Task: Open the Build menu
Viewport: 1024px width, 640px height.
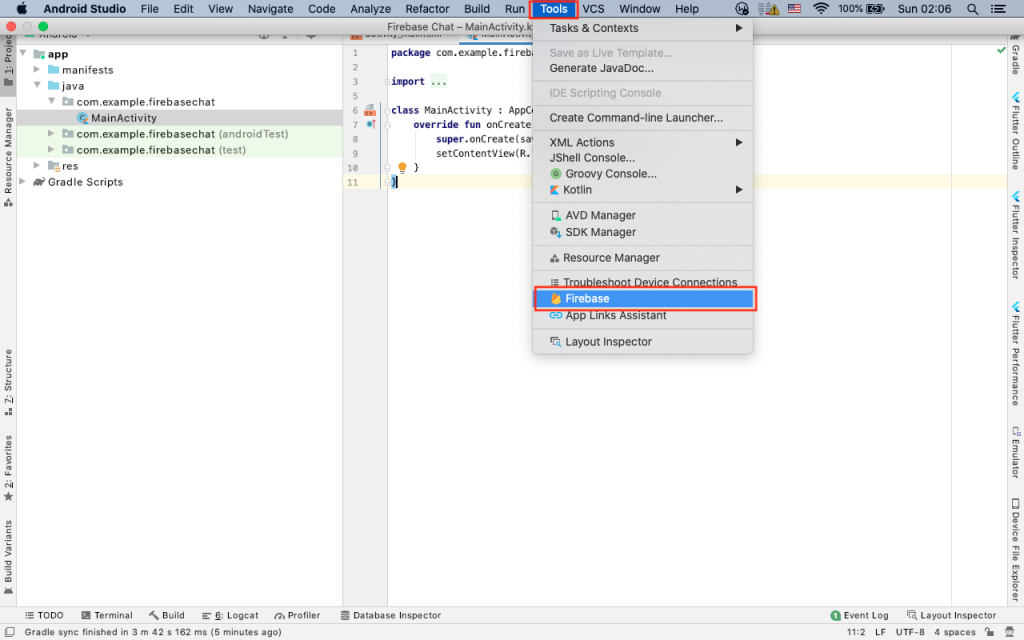Action: (477, 8)
